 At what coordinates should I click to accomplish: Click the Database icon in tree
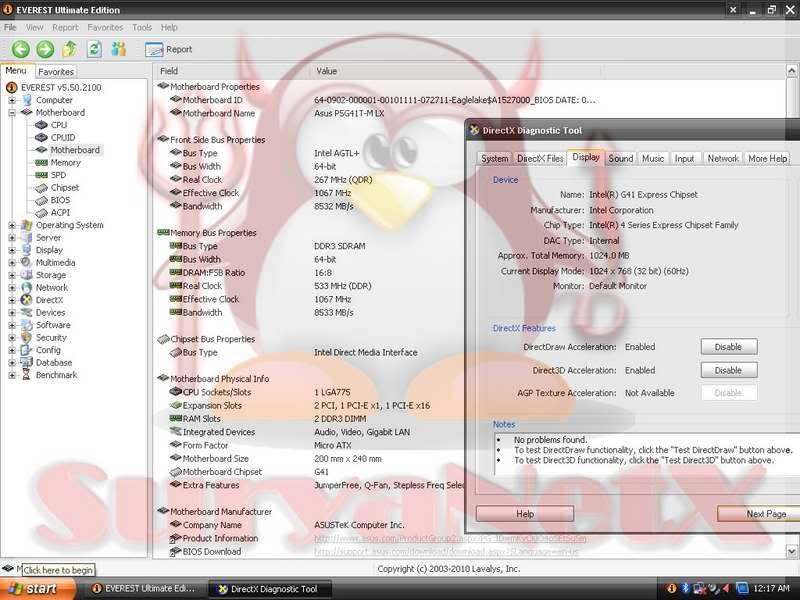27,363
